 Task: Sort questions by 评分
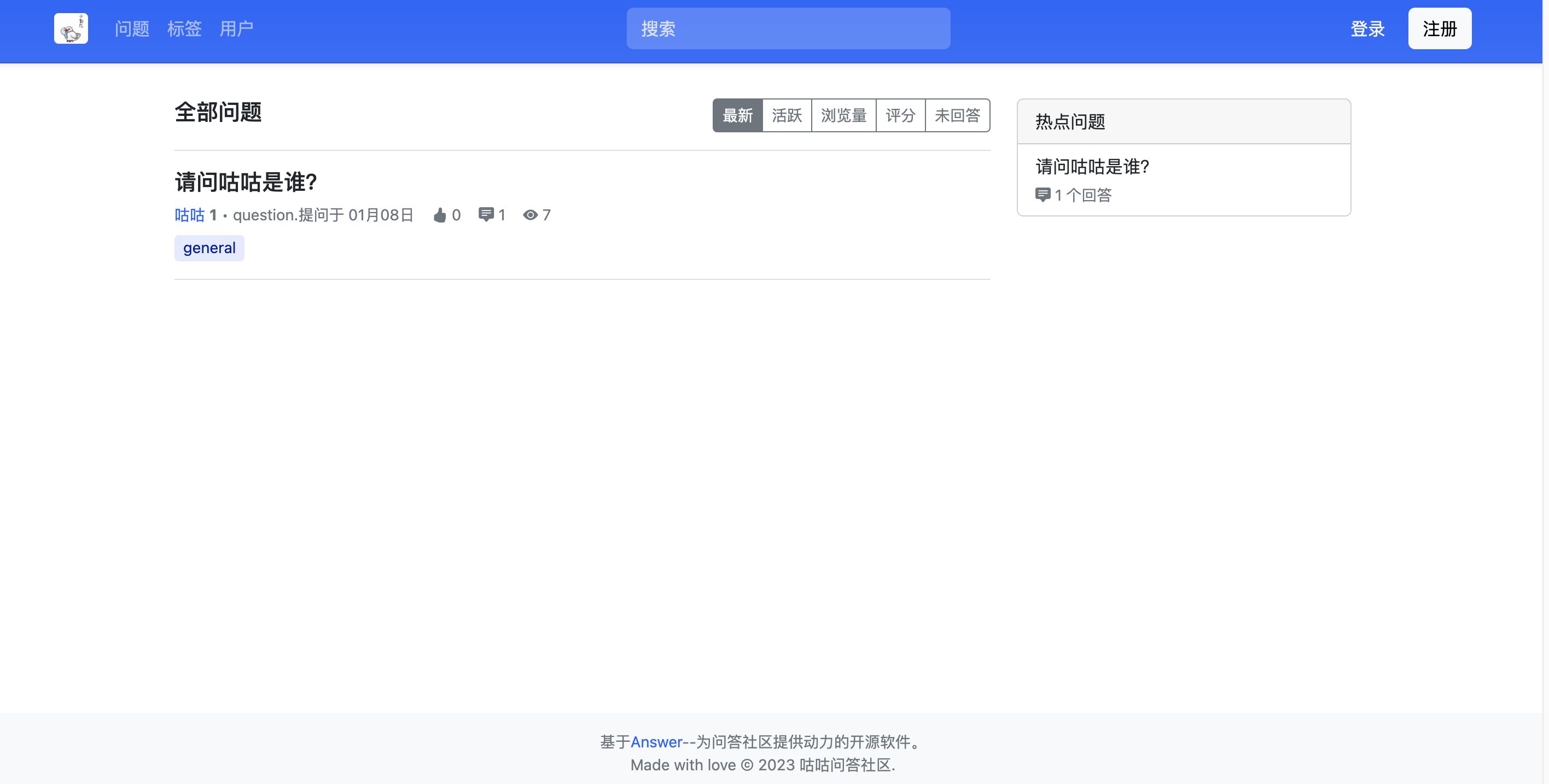coord(900,115)
